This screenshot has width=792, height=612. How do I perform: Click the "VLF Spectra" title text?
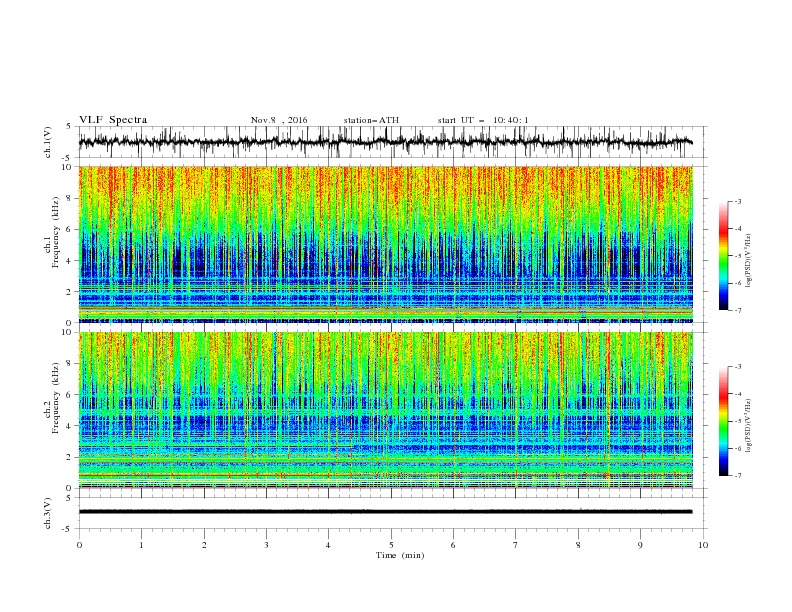coord(113,120)
